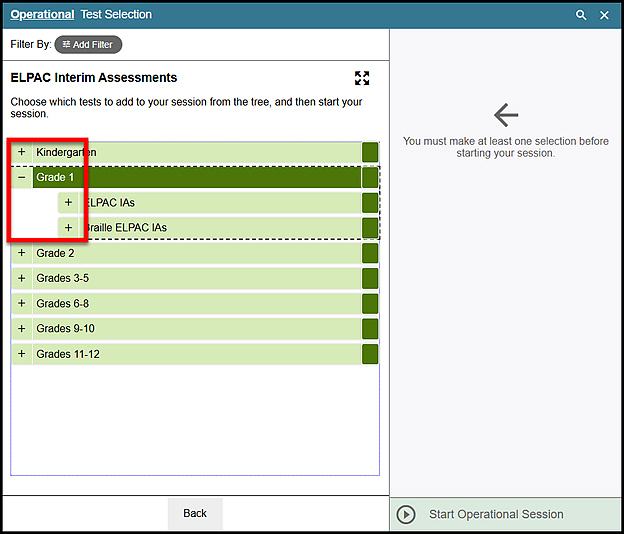Screen dimensions: 624x534
Task: Expand the Grades 3-5 tree node
Action: point(22,278)
